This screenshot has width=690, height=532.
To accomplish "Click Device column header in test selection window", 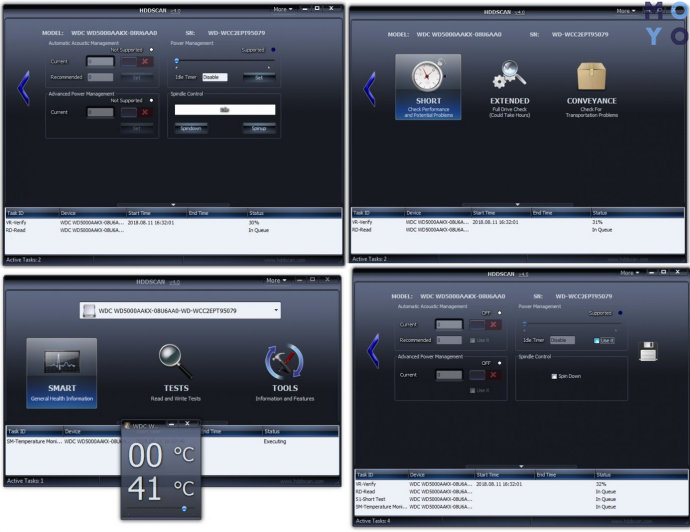I will (437, 213).
